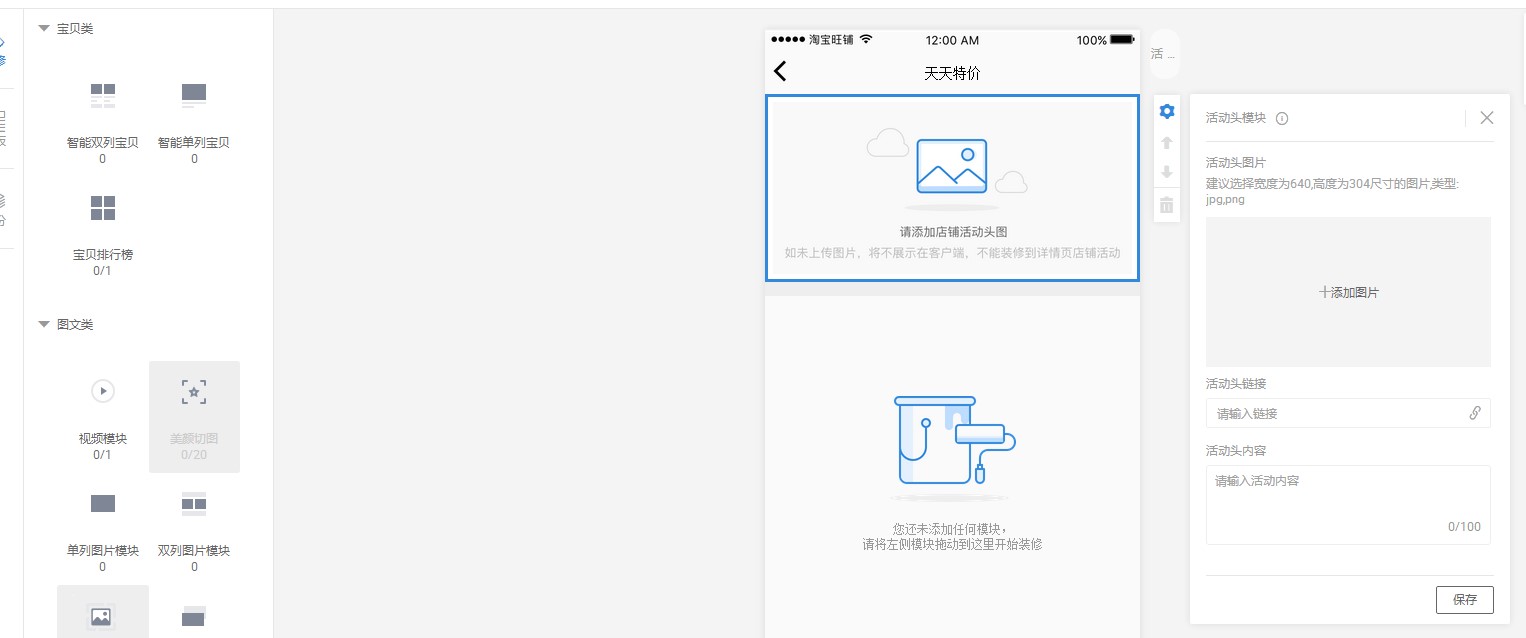
Task: Select the 智能单列宝贝 module icon
Action: pos(194,96)
